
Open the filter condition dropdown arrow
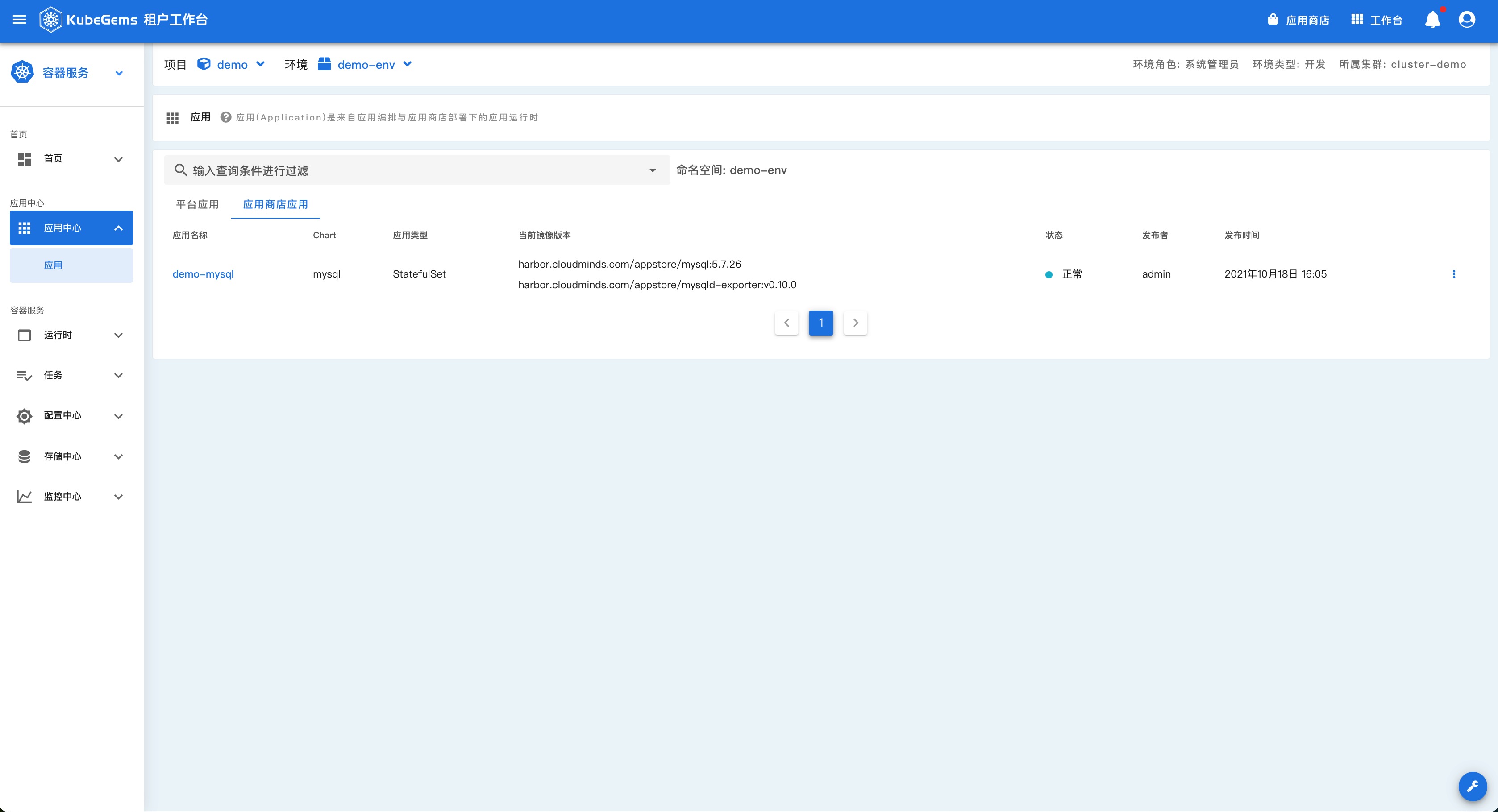point(653,170)
